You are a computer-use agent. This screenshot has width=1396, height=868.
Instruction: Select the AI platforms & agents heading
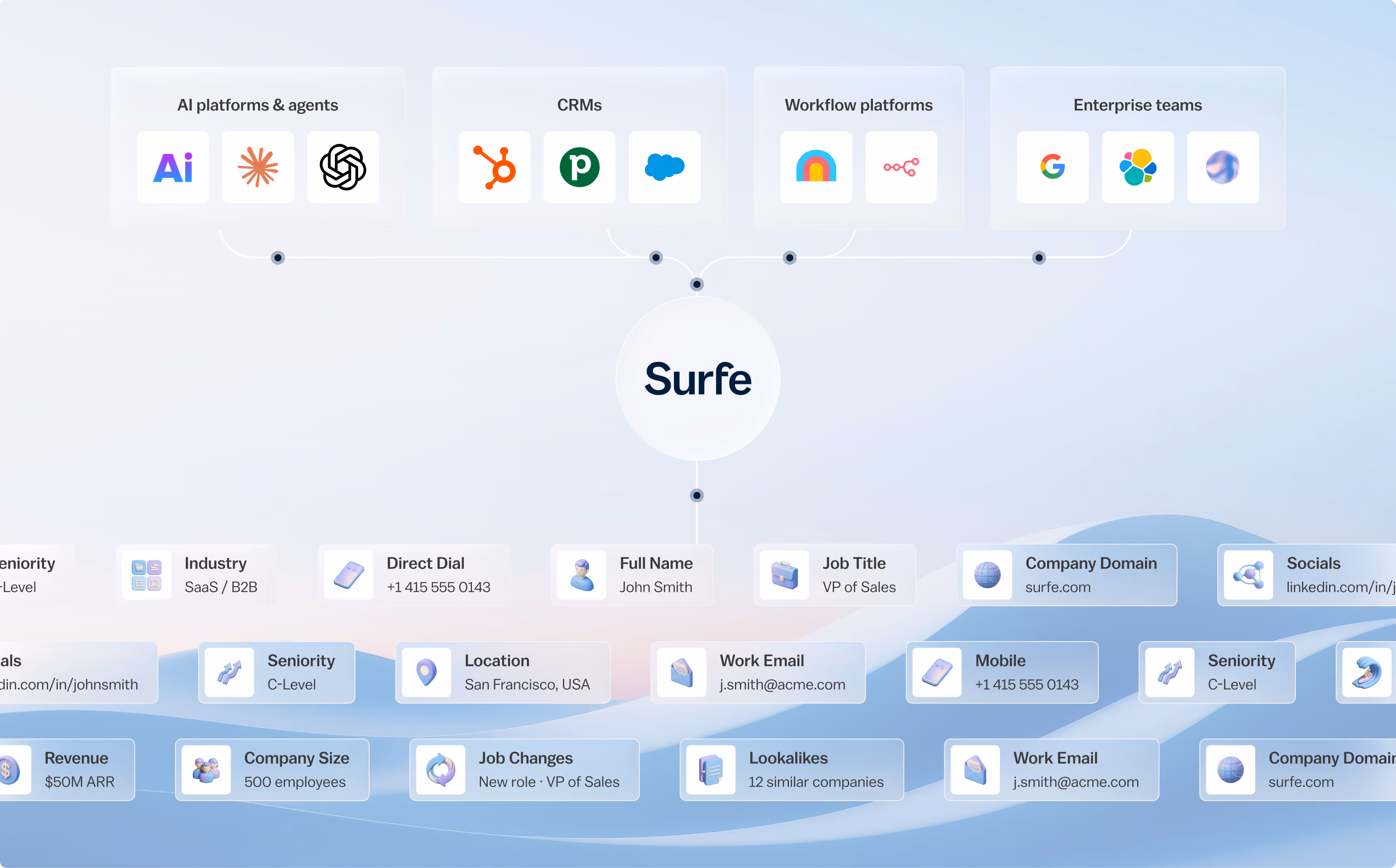point(258,105)
